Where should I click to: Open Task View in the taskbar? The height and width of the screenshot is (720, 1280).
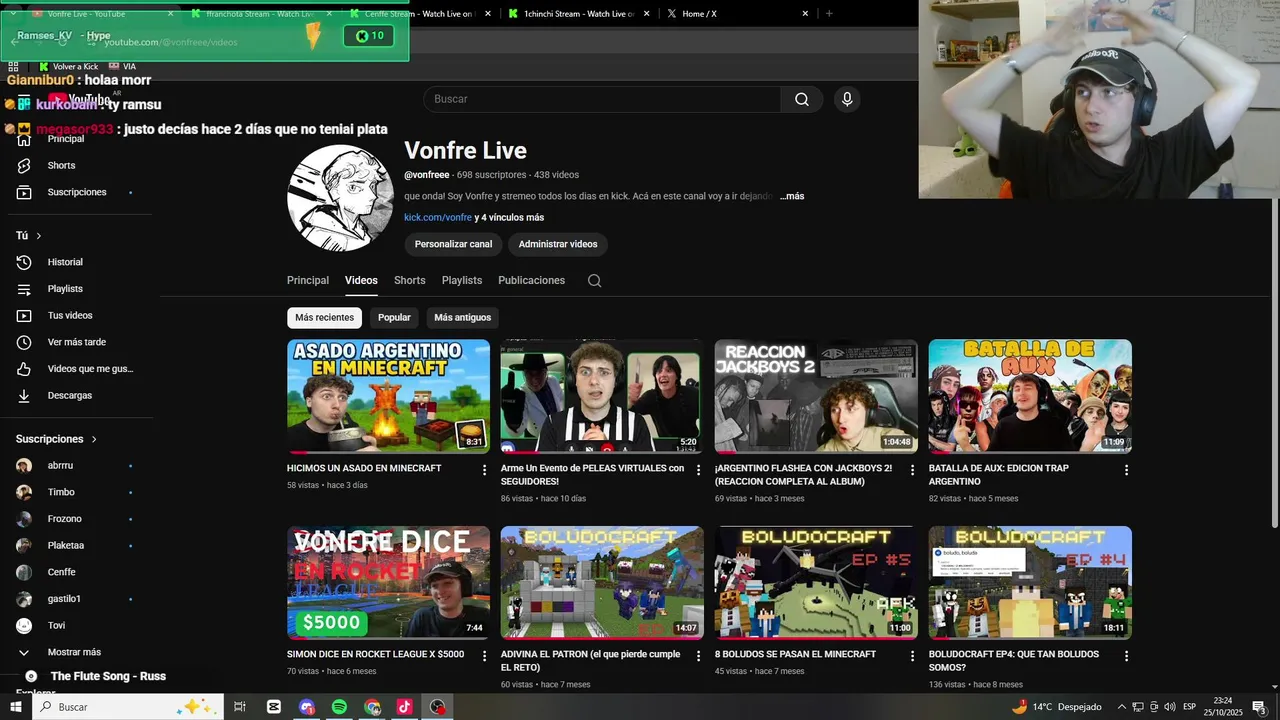tap(240, 707)
